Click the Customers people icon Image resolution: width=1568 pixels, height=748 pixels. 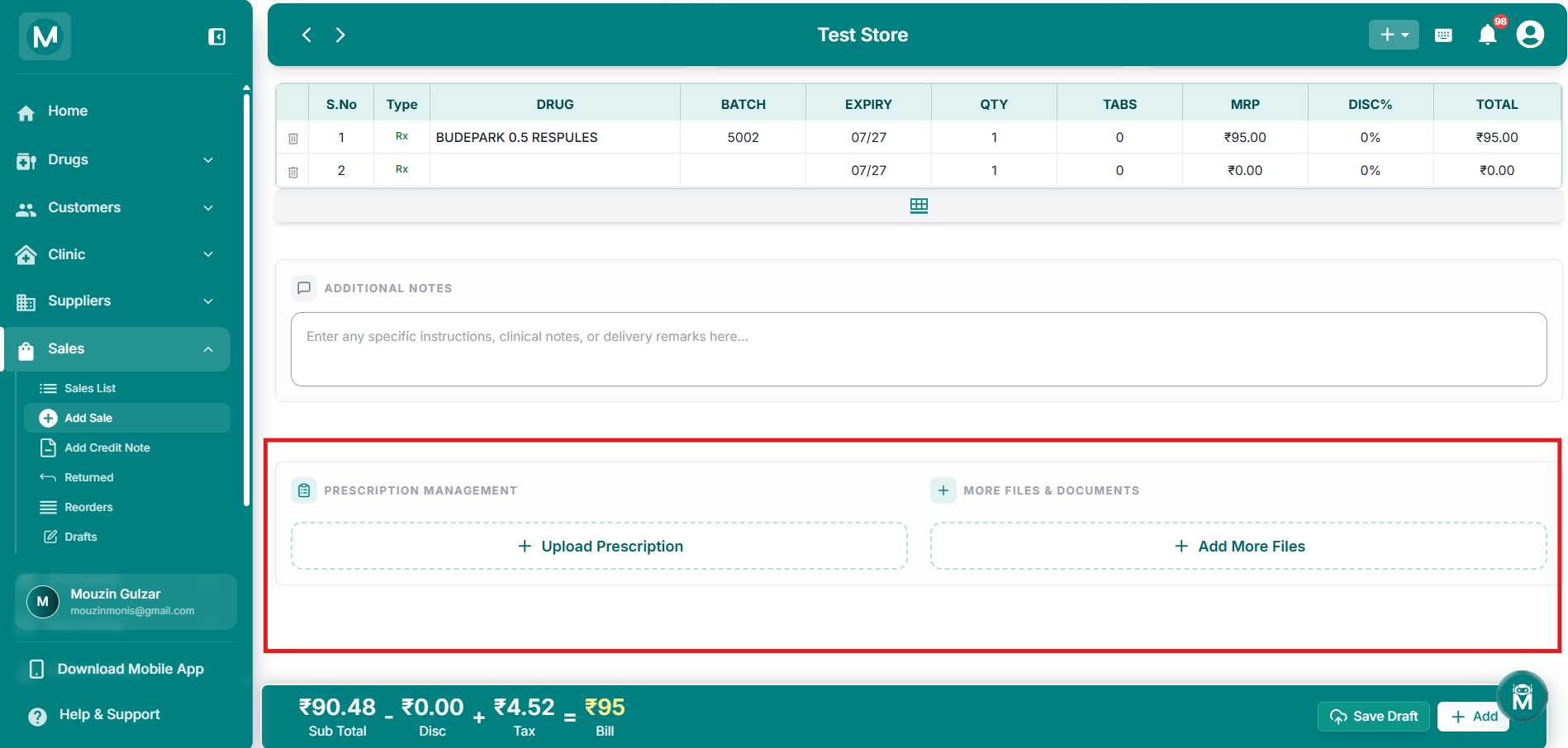(x=26, y=210)
